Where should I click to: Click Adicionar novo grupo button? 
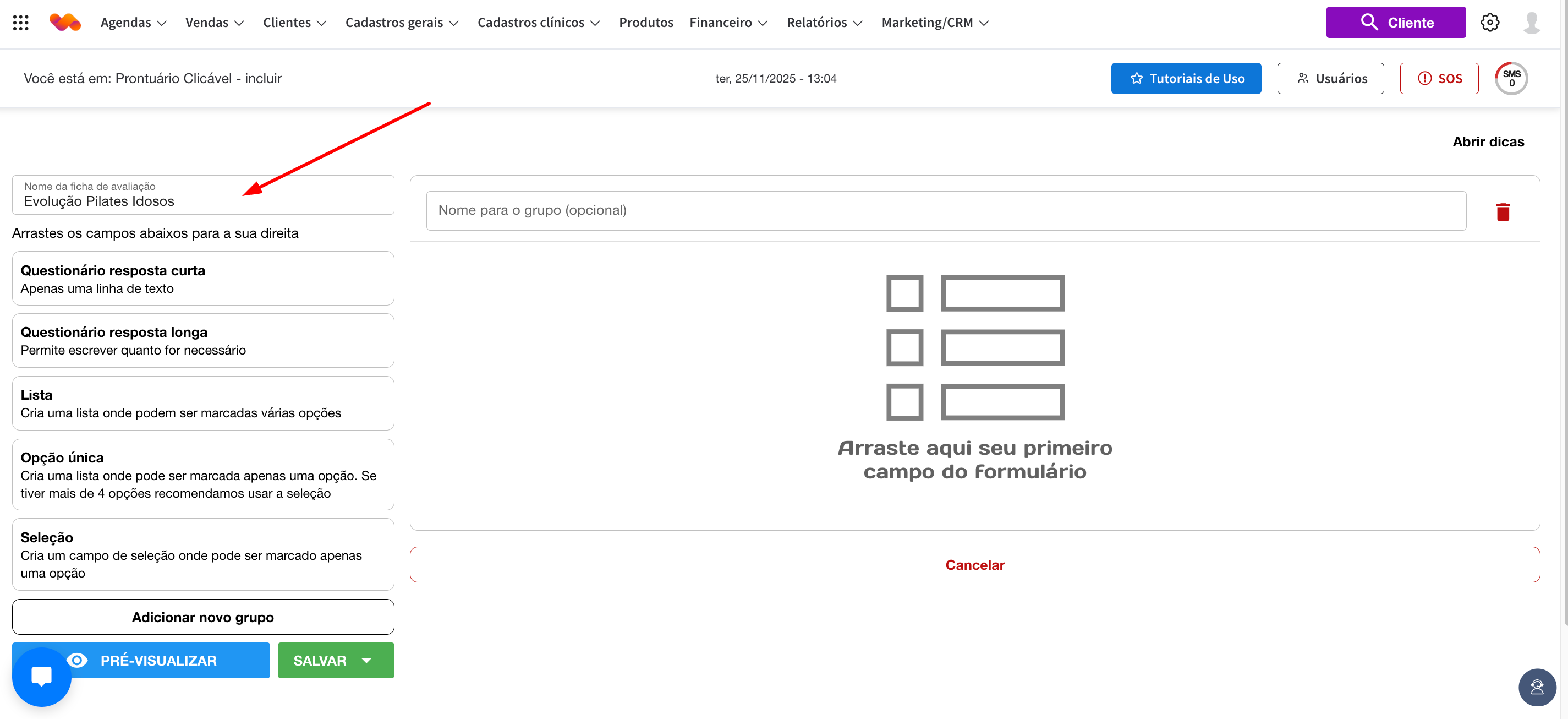[202, 617]
